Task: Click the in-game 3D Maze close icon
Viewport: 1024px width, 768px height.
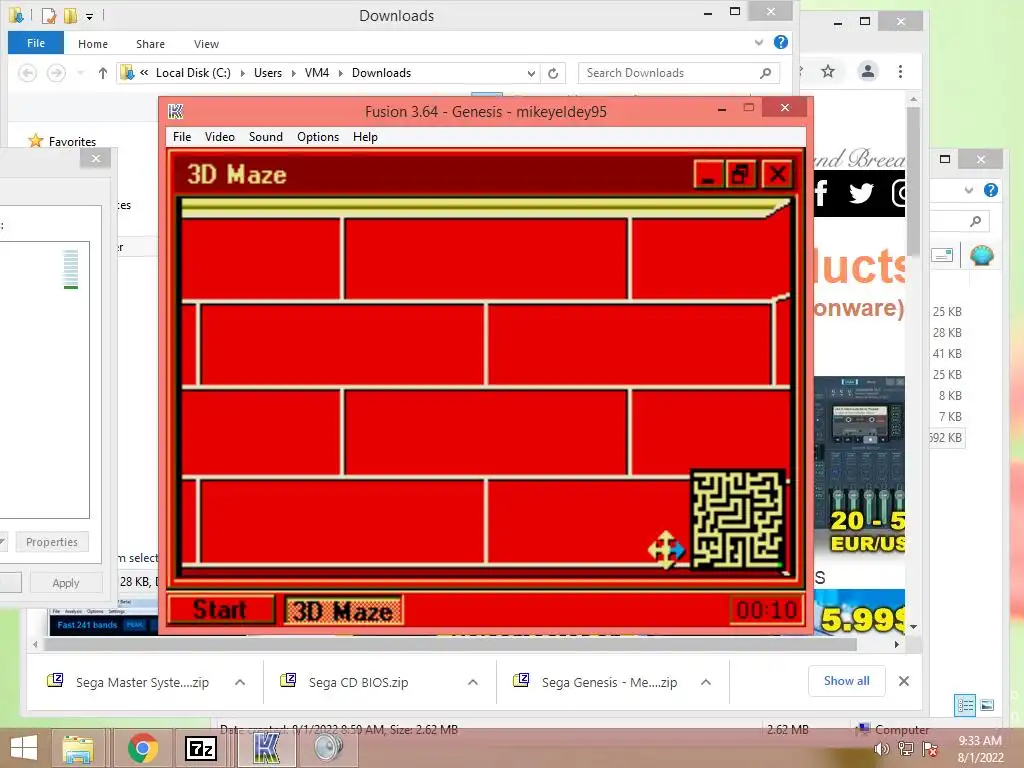Action: point(777,174)
